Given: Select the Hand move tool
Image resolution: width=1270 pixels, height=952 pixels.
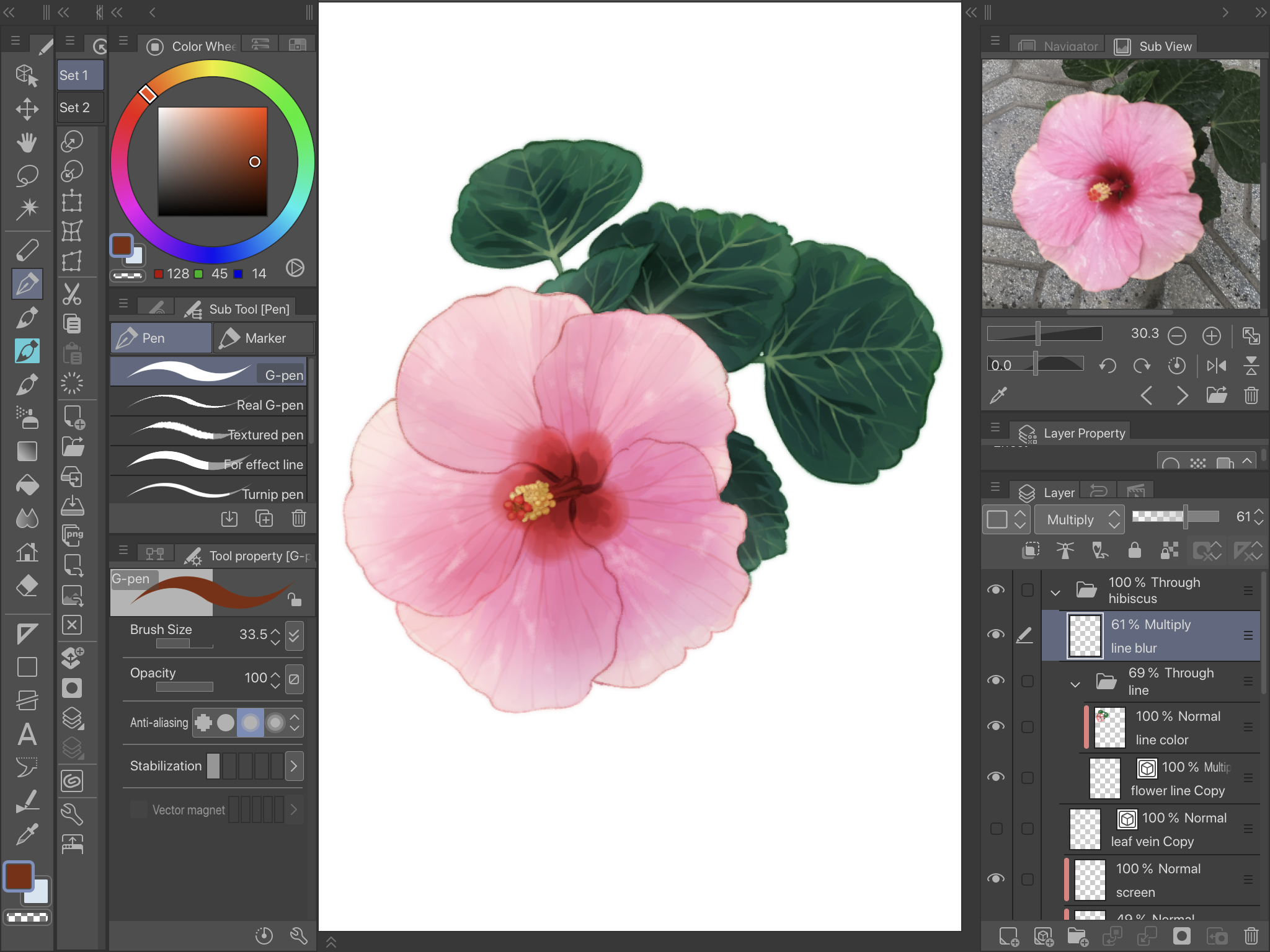Looking at the screenshot, I should pyautogui.click(x=27, y=142).
